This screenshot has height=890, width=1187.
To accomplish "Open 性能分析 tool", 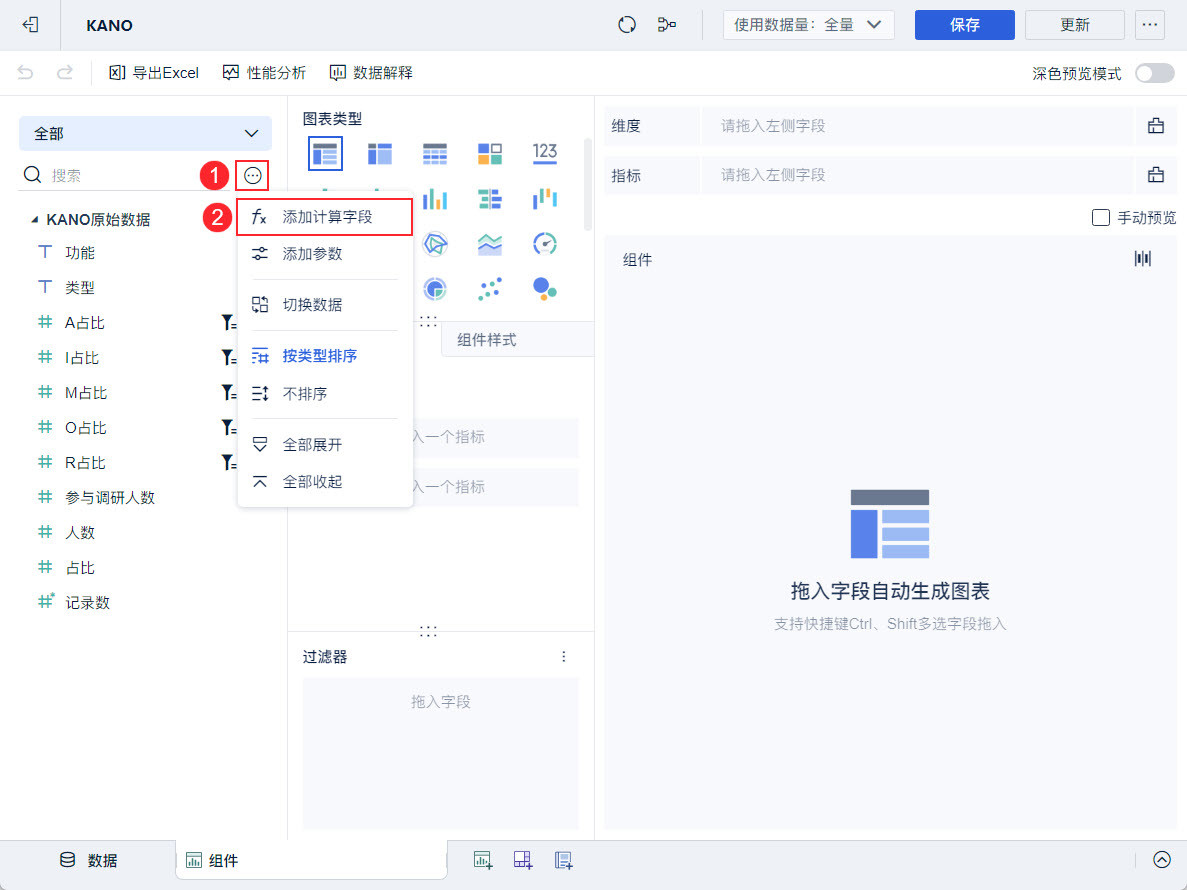I will point(264,73).
